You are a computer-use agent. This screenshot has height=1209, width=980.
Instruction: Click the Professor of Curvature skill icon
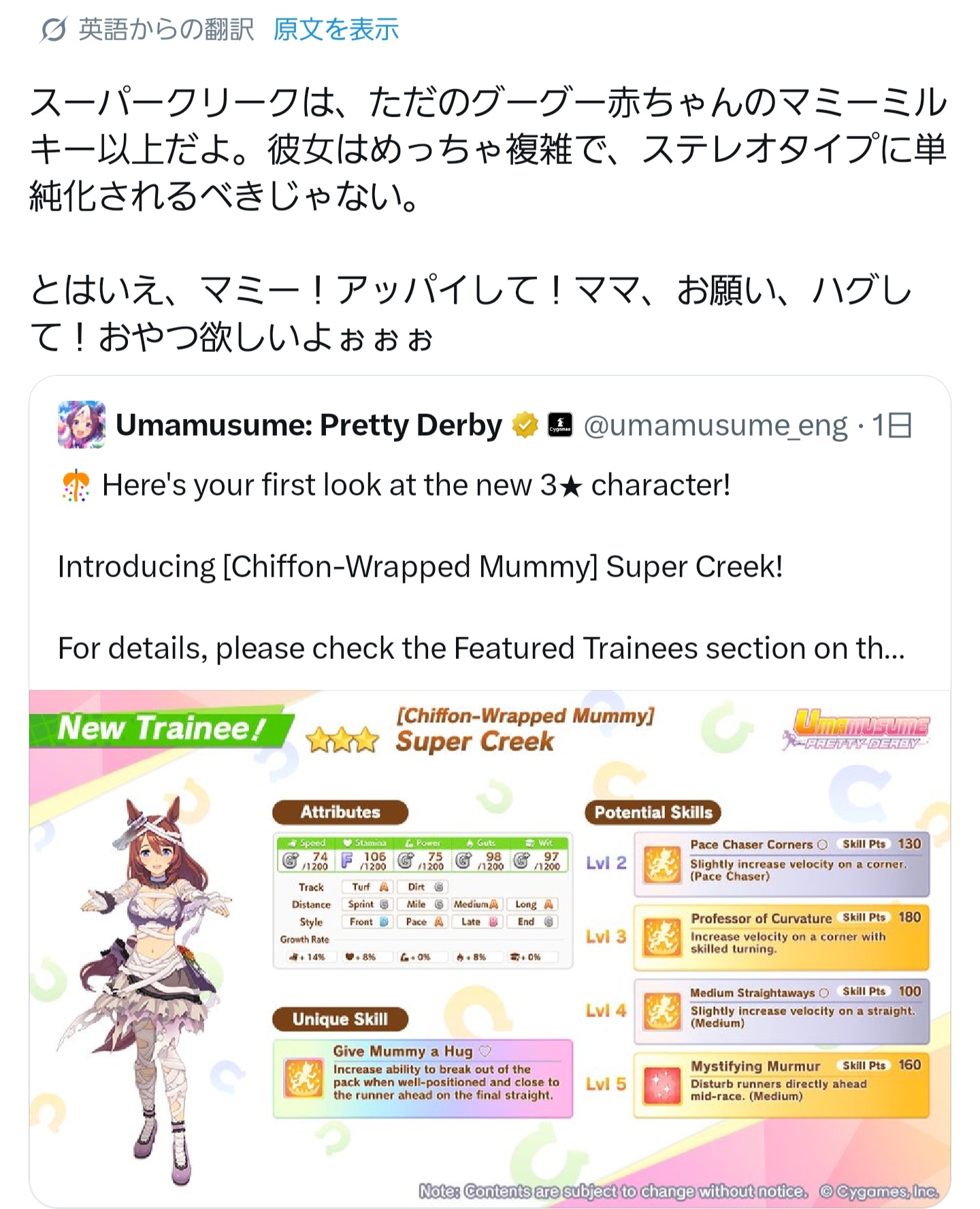[x=662, y=937]
